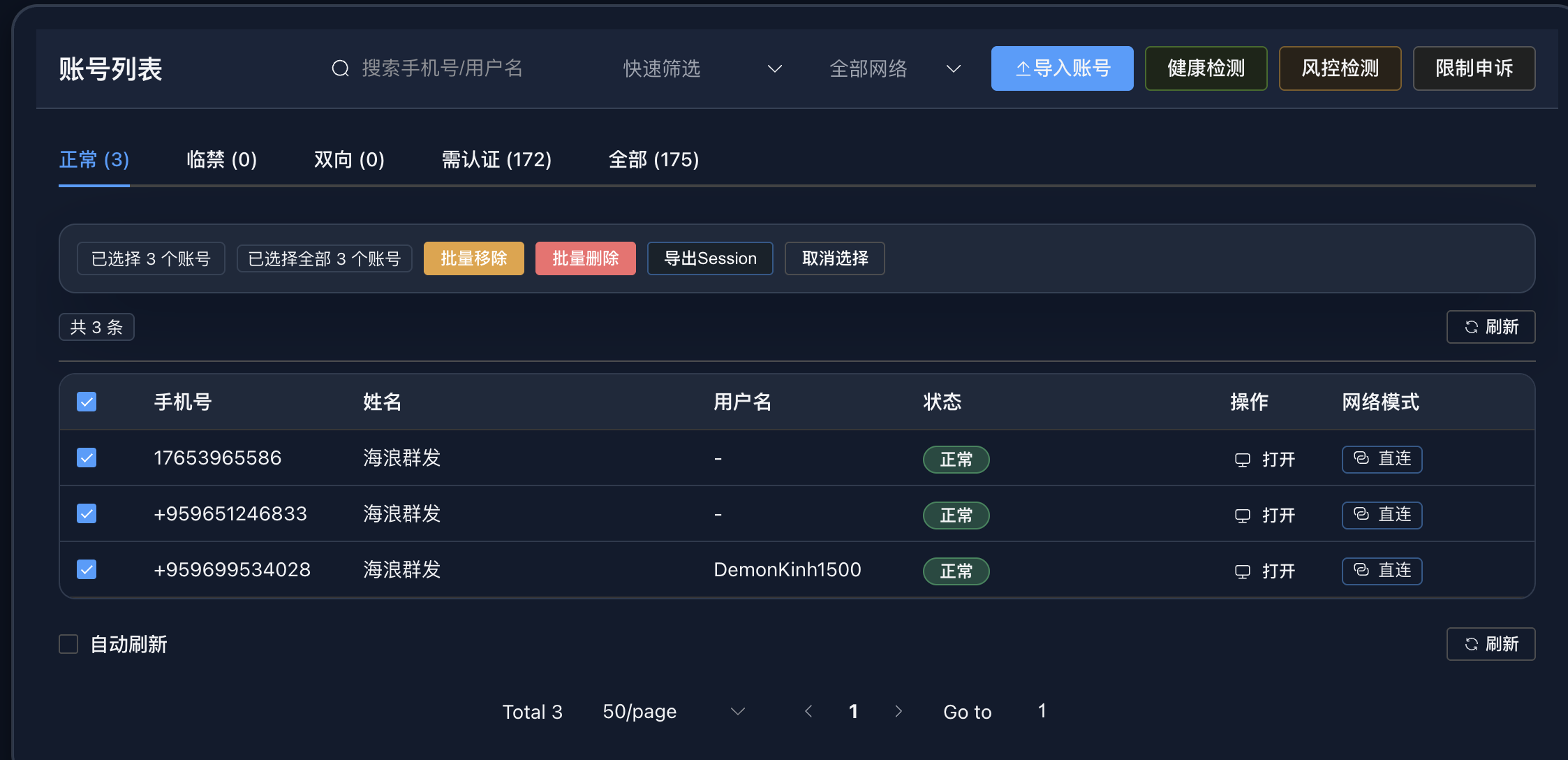Enable 自动刷新 auto refresh
The width and height of the screenshot is (1568, 760).
coord(68,643)
